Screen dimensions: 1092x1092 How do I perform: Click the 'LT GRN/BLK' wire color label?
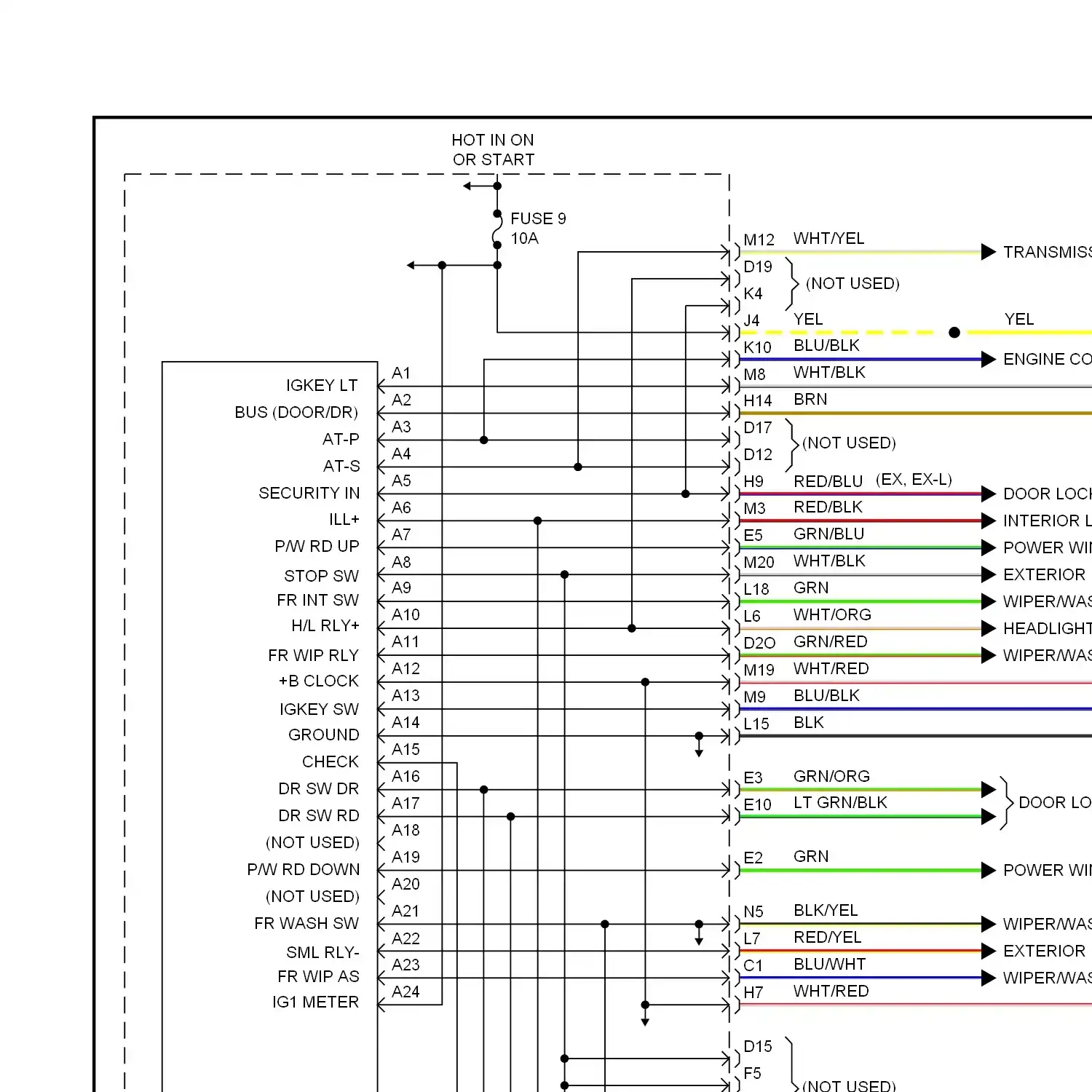click(840, 802)
